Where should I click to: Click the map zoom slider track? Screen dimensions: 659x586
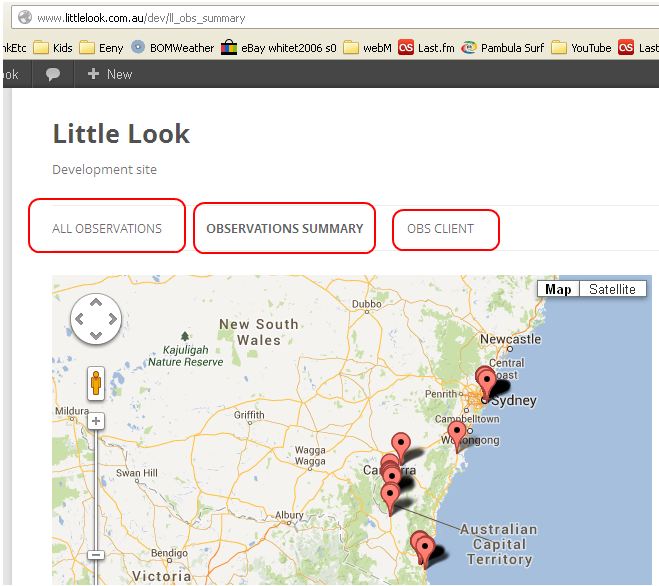[96, 490]
